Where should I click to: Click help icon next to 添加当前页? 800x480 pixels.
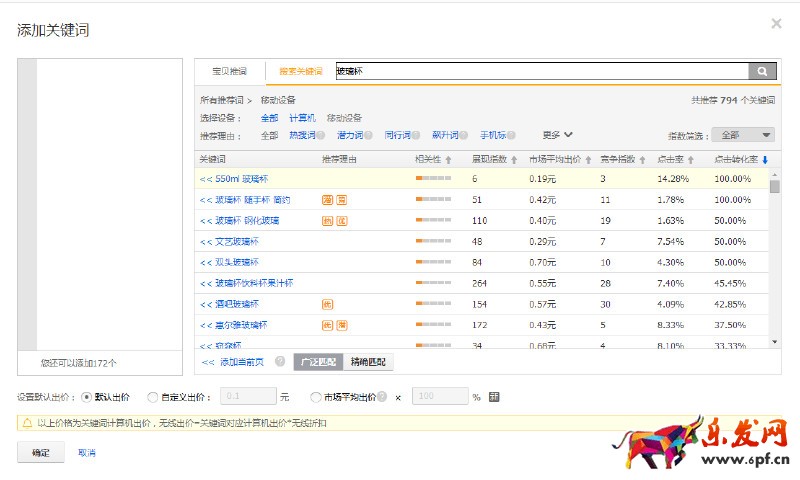click(280, 362)
